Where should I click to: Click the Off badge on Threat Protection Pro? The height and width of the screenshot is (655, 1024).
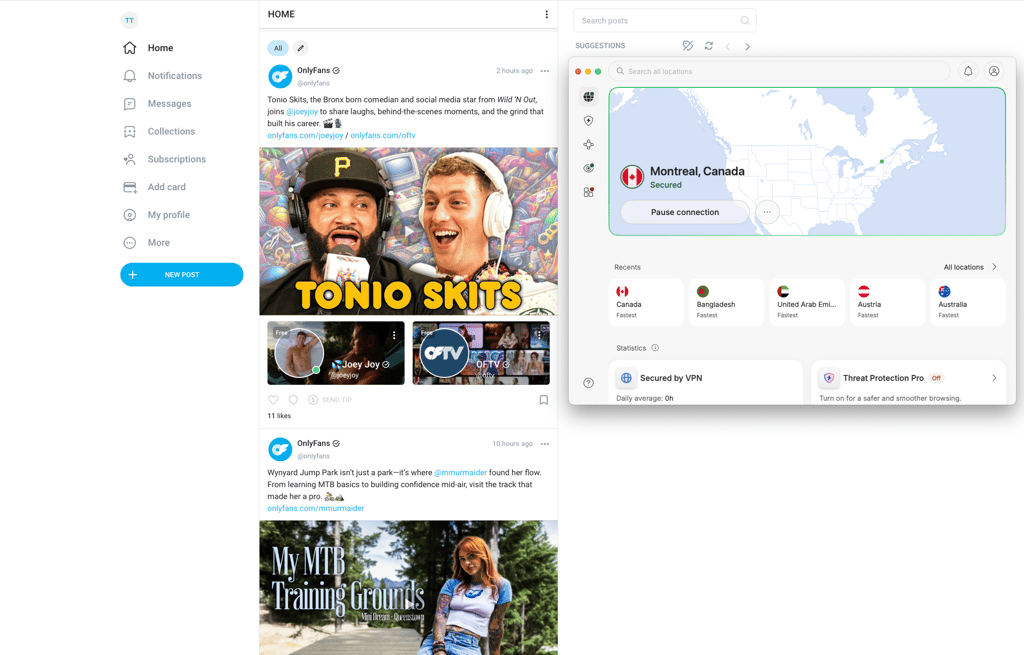[936, 378]
